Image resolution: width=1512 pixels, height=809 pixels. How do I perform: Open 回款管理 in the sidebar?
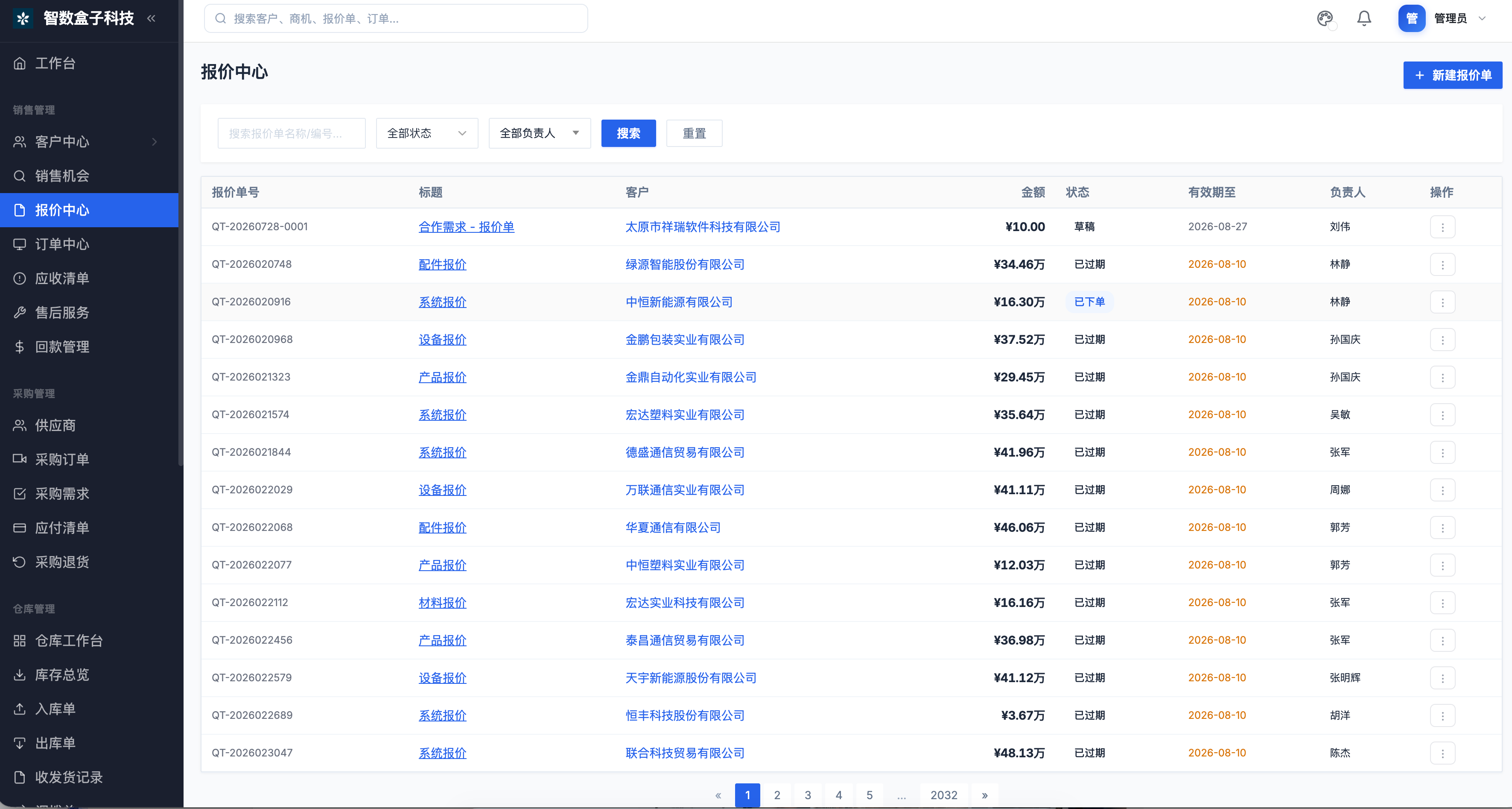coord(89,347)
